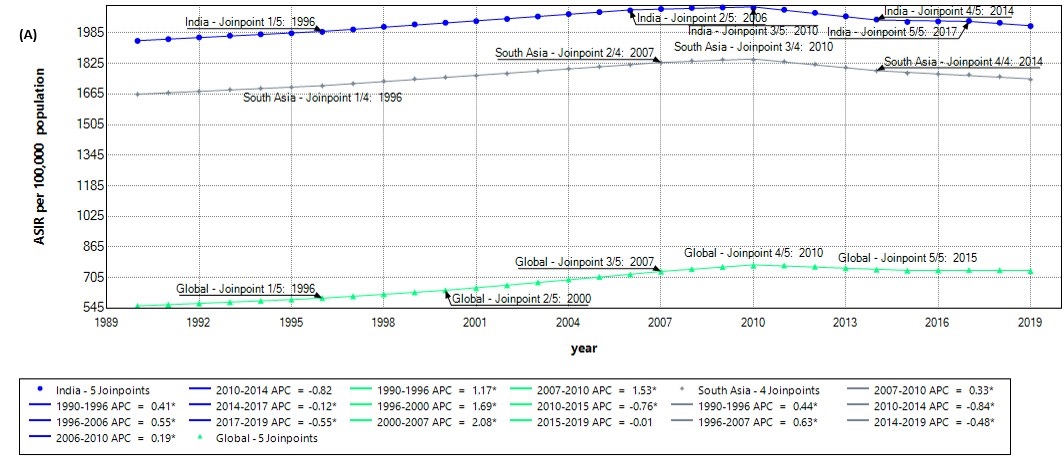Select legend entry '2017-2019 APC = -0.55*'

262,421
